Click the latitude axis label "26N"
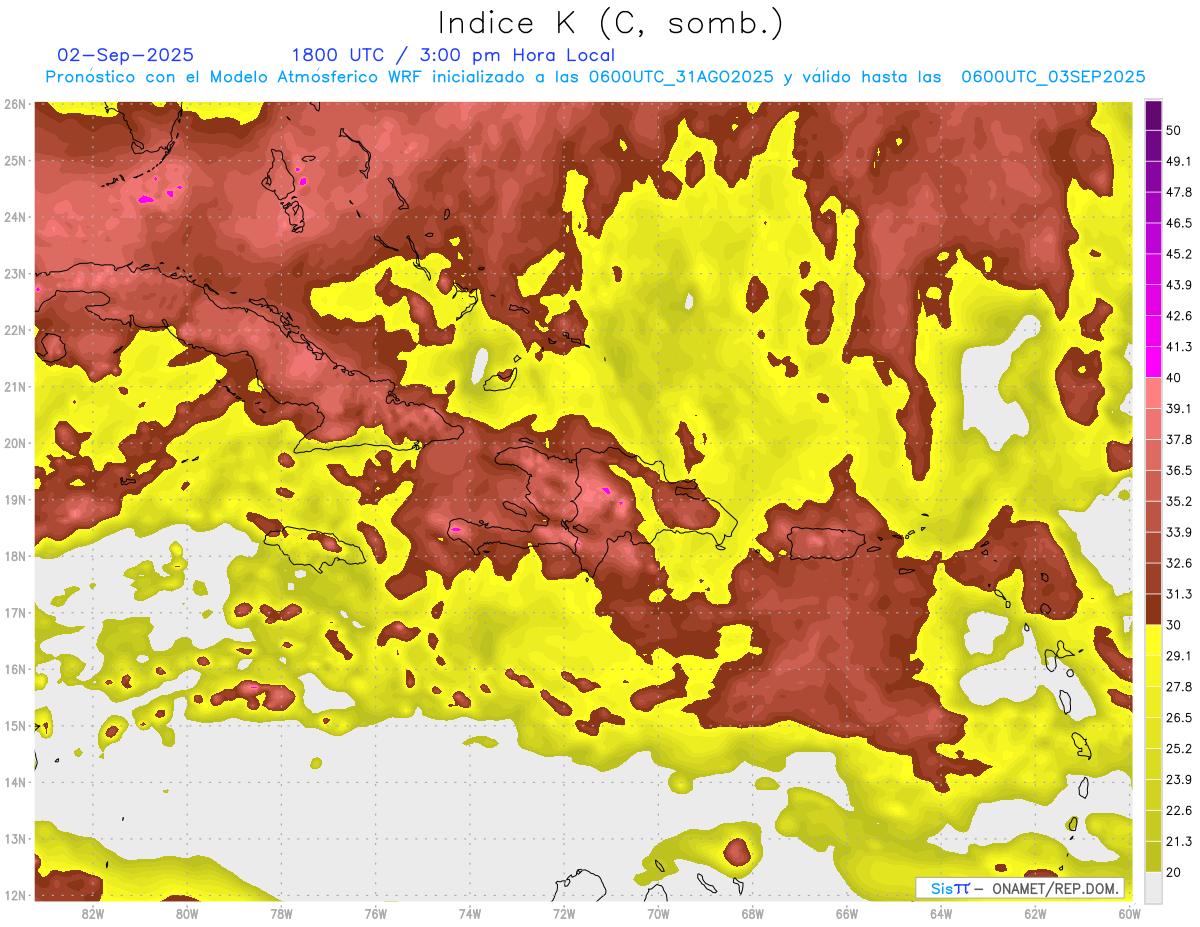 point(15,104)
